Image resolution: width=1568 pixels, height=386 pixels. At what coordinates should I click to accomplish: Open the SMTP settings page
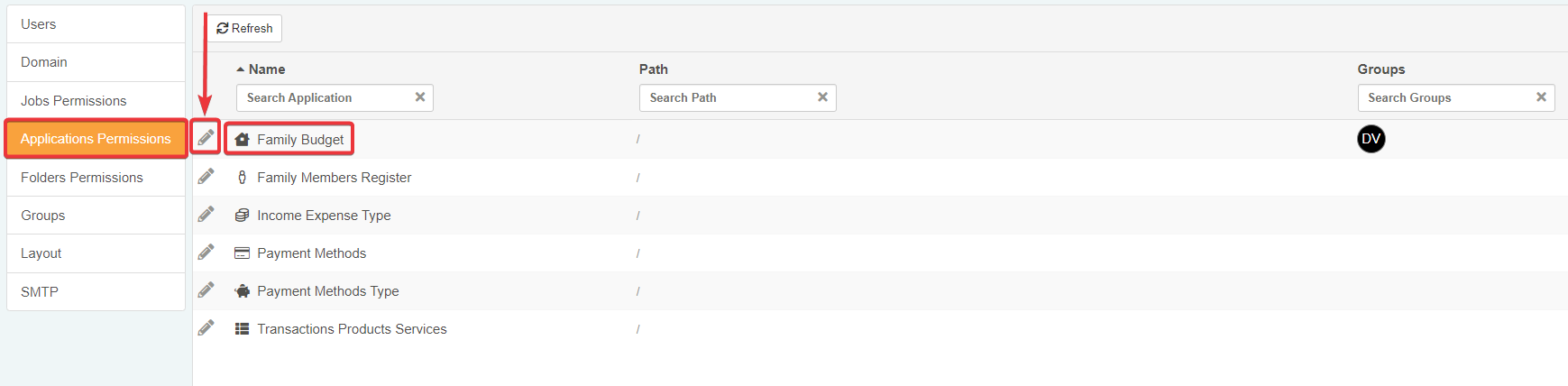[x=40, y=292]
